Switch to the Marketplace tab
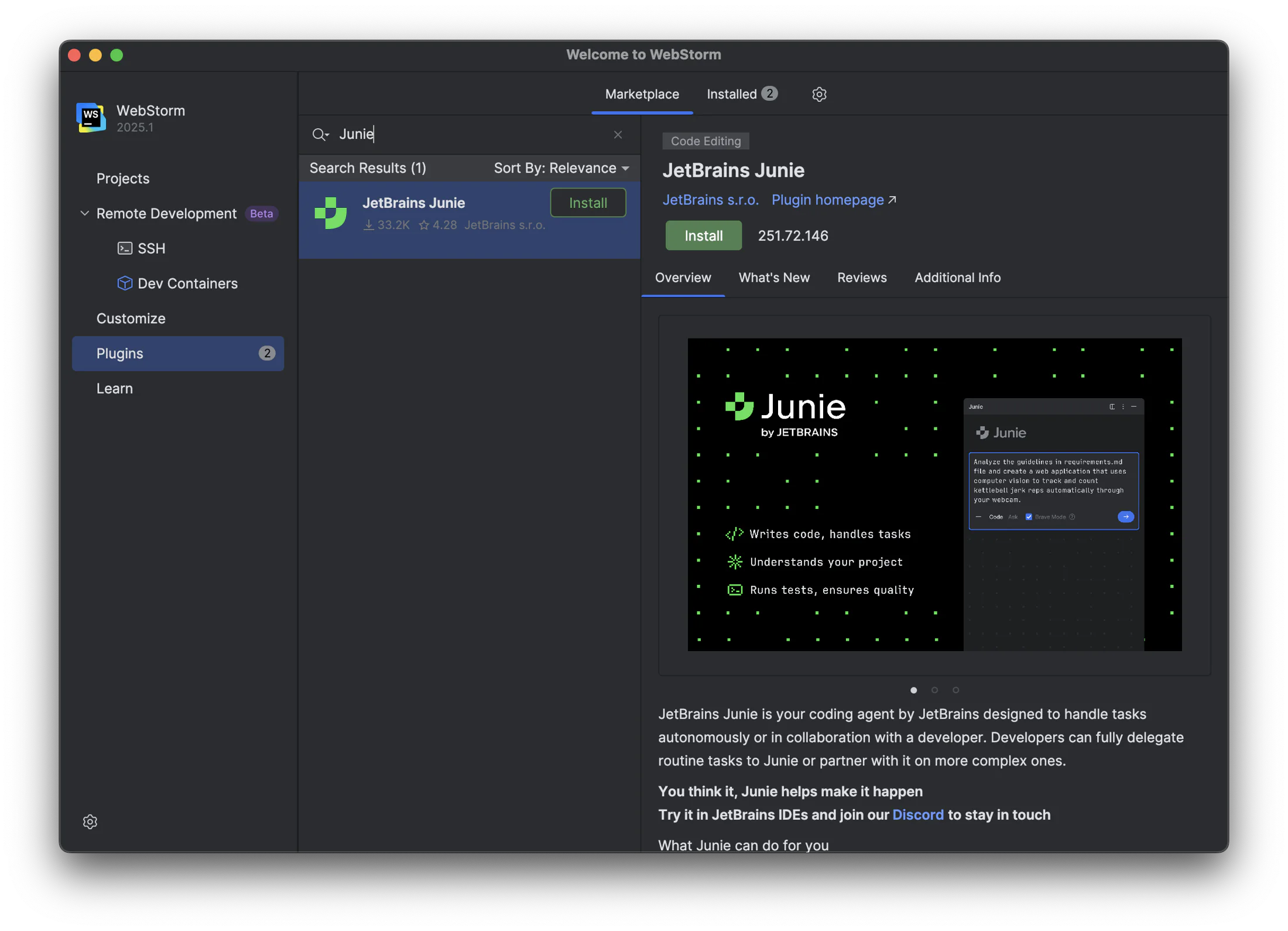The image size is (1288, 931). point(642,94)
